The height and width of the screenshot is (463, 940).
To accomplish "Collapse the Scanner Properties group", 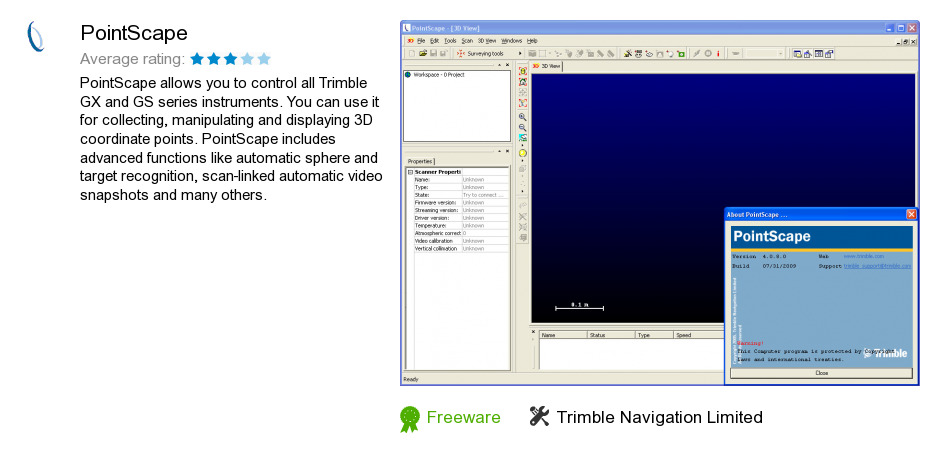I will (410, 172).
